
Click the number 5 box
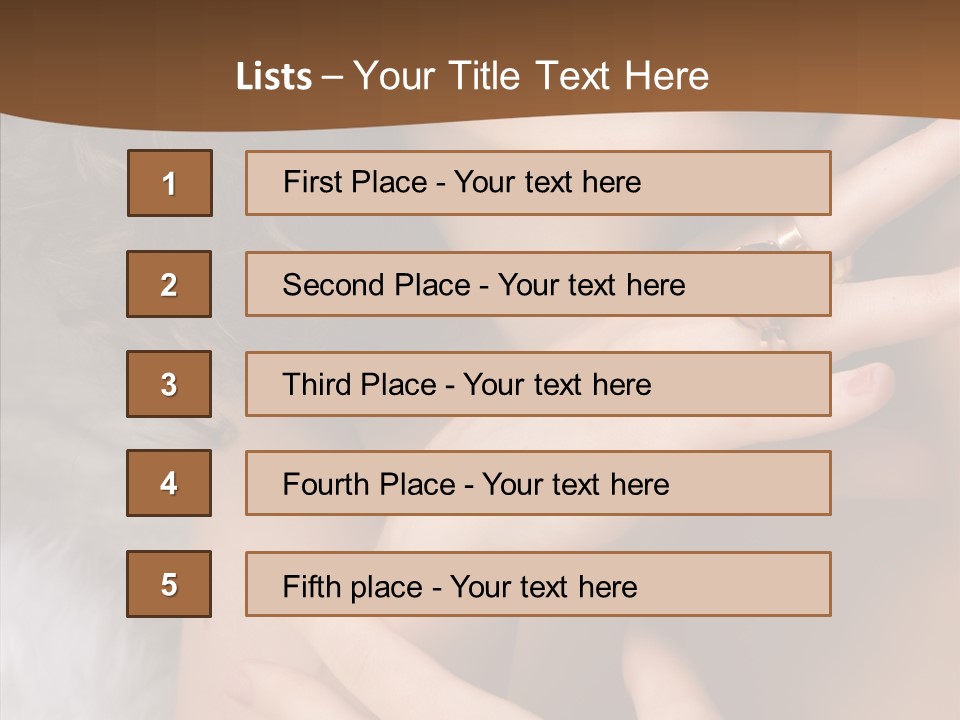click(x=169, y=584)
